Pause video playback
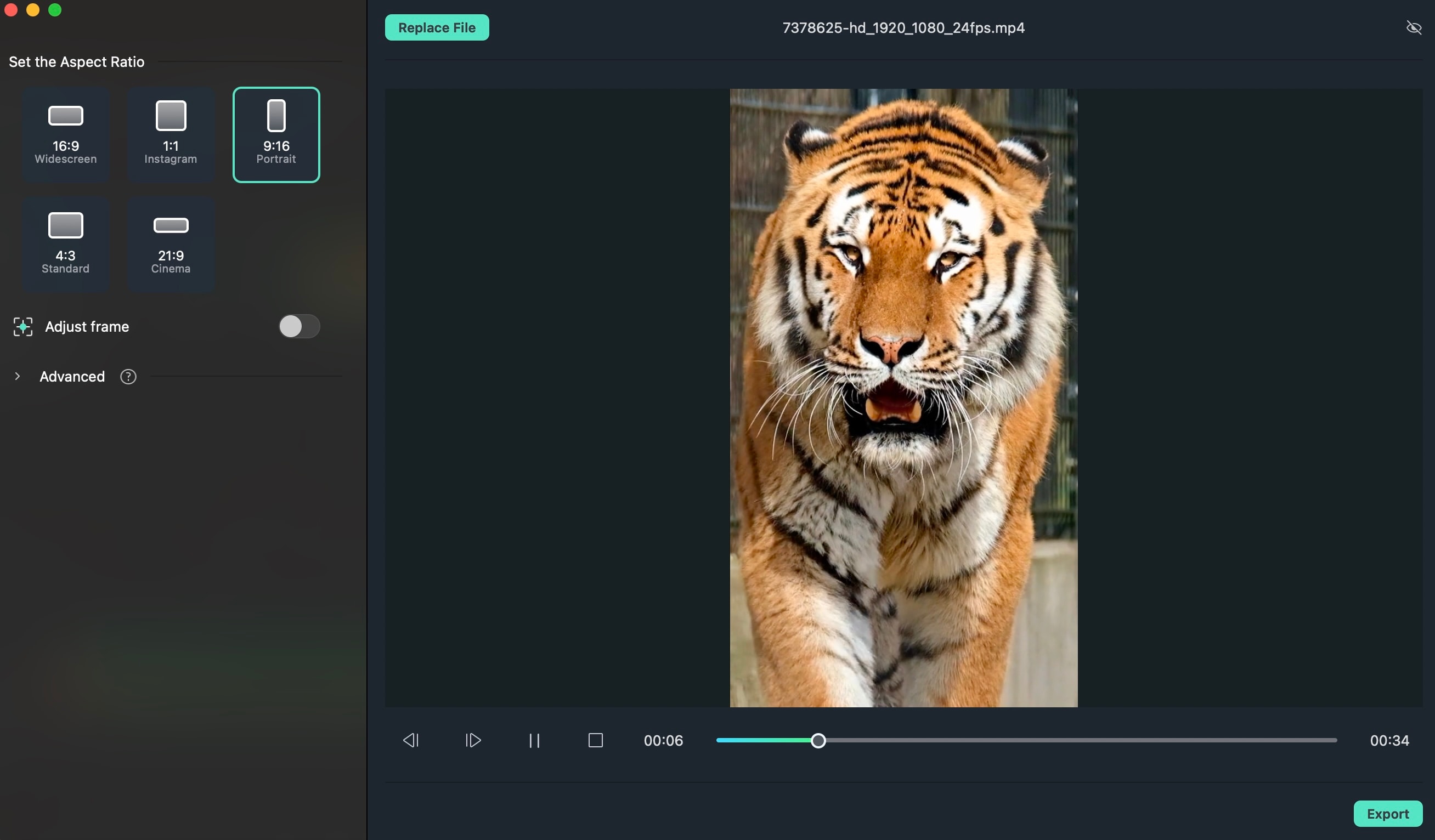Image resolution: width=1435 pixels, height=840 pixels. pyautogui.click(x=534, y=740)
